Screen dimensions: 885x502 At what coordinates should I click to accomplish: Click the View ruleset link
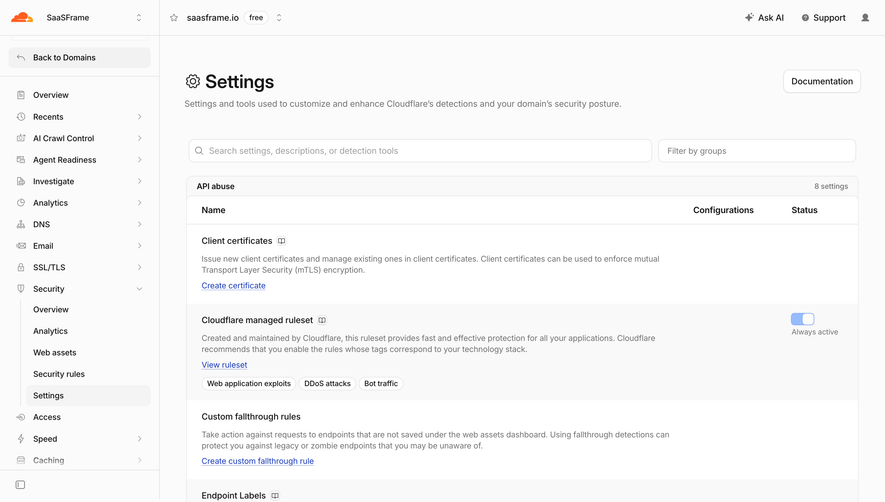pyautogui.click(x=224, y=365)
